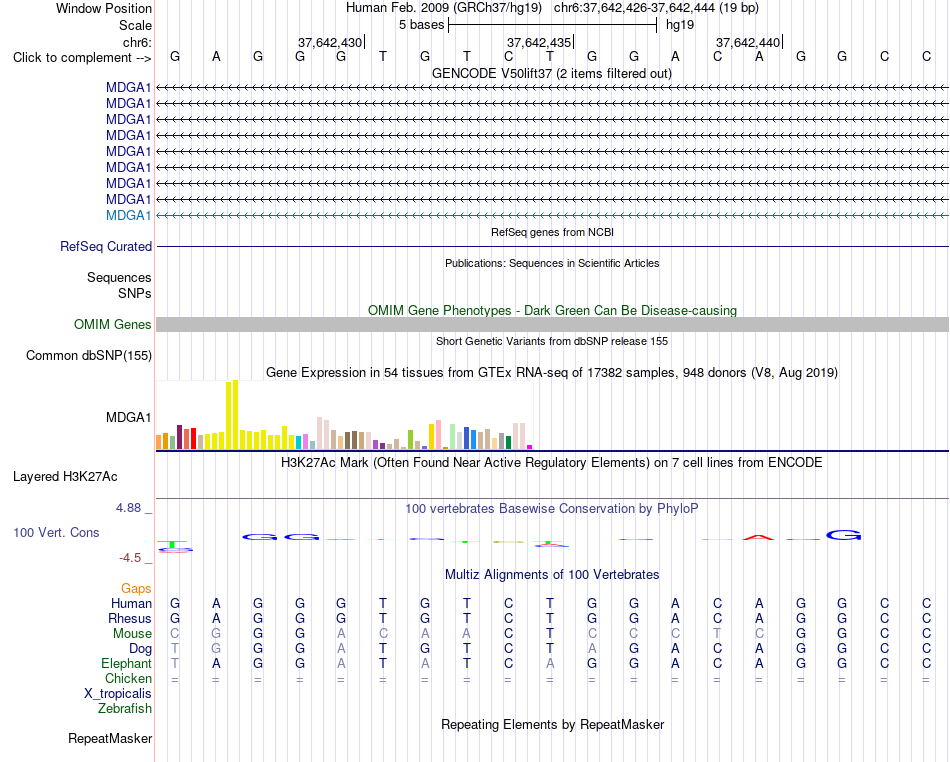The height and width of the screenshot is (762, 950).
Task: Click the GENCODE V50lift37 track title
Action: (x=552, y=73)
